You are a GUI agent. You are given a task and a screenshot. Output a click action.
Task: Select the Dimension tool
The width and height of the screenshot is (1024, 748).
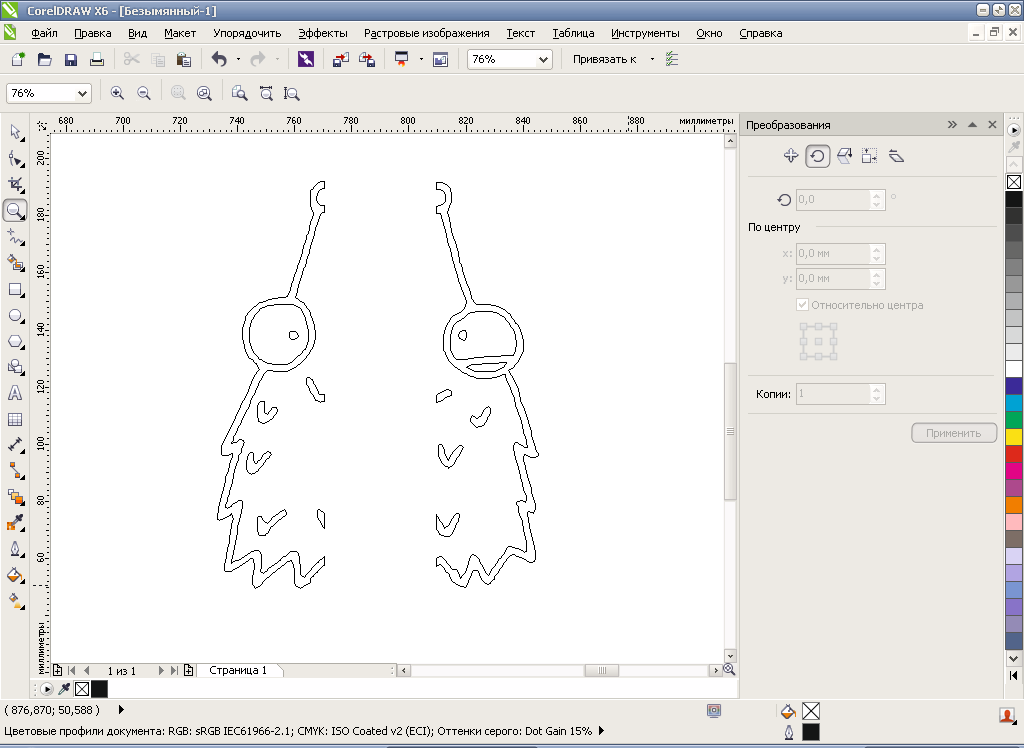coord(15,445)
